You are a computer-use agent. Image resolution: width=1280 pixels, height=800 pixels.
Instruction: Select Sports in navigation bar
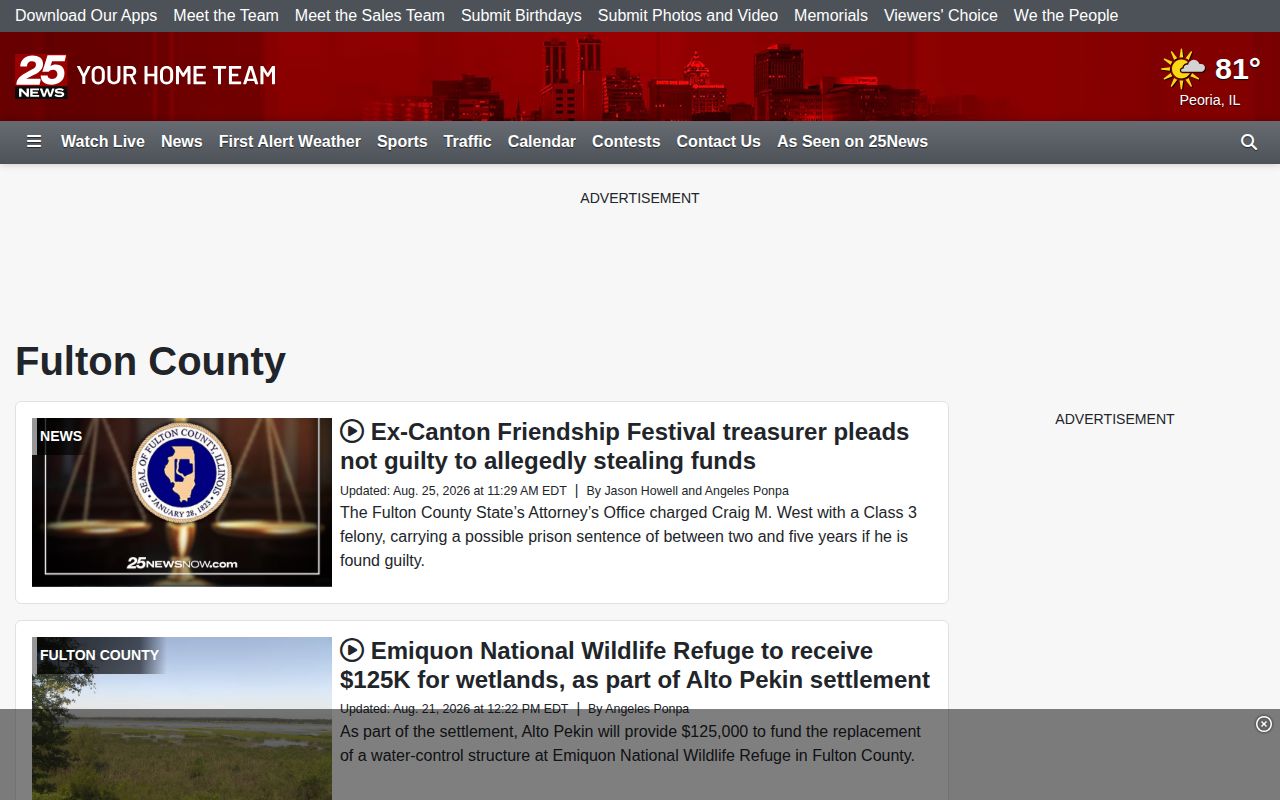(402, 142)
